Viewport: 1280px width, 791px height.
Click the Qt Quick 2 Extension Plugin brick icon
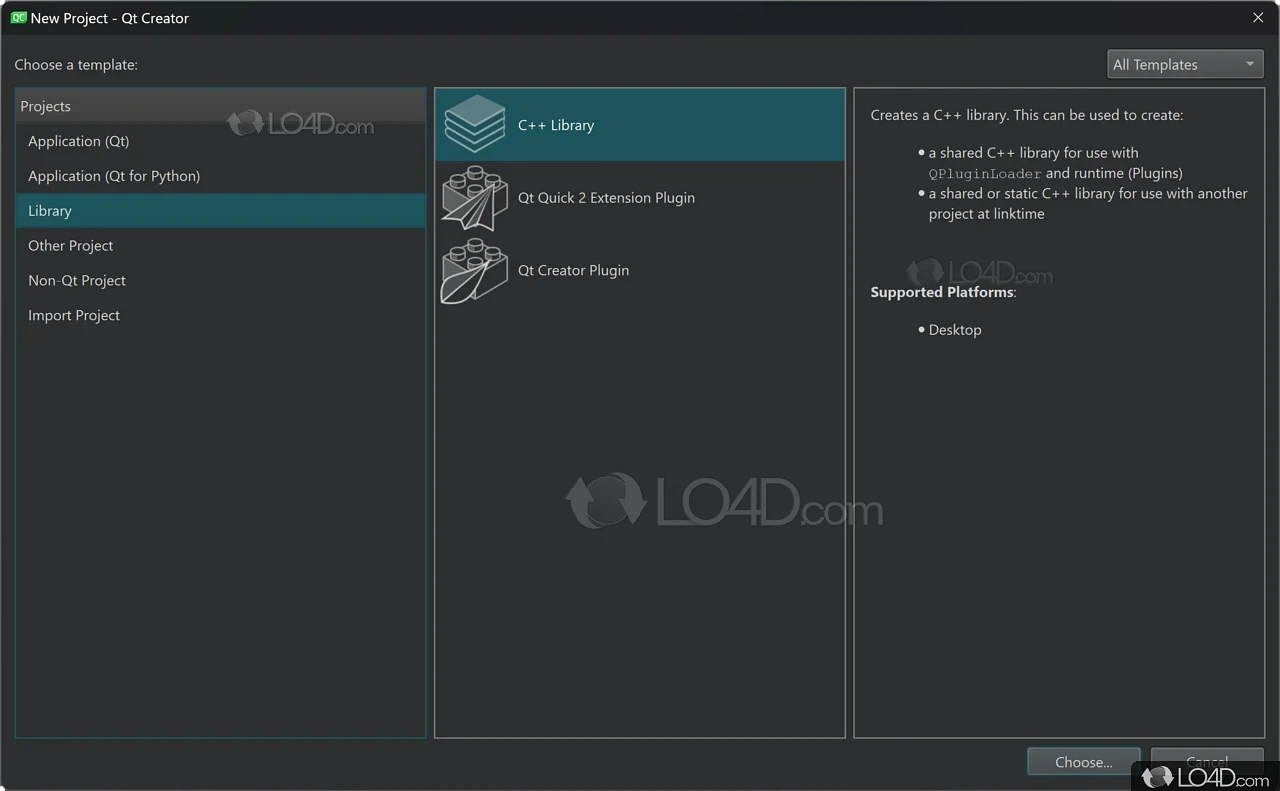click(x=475, y=198)
